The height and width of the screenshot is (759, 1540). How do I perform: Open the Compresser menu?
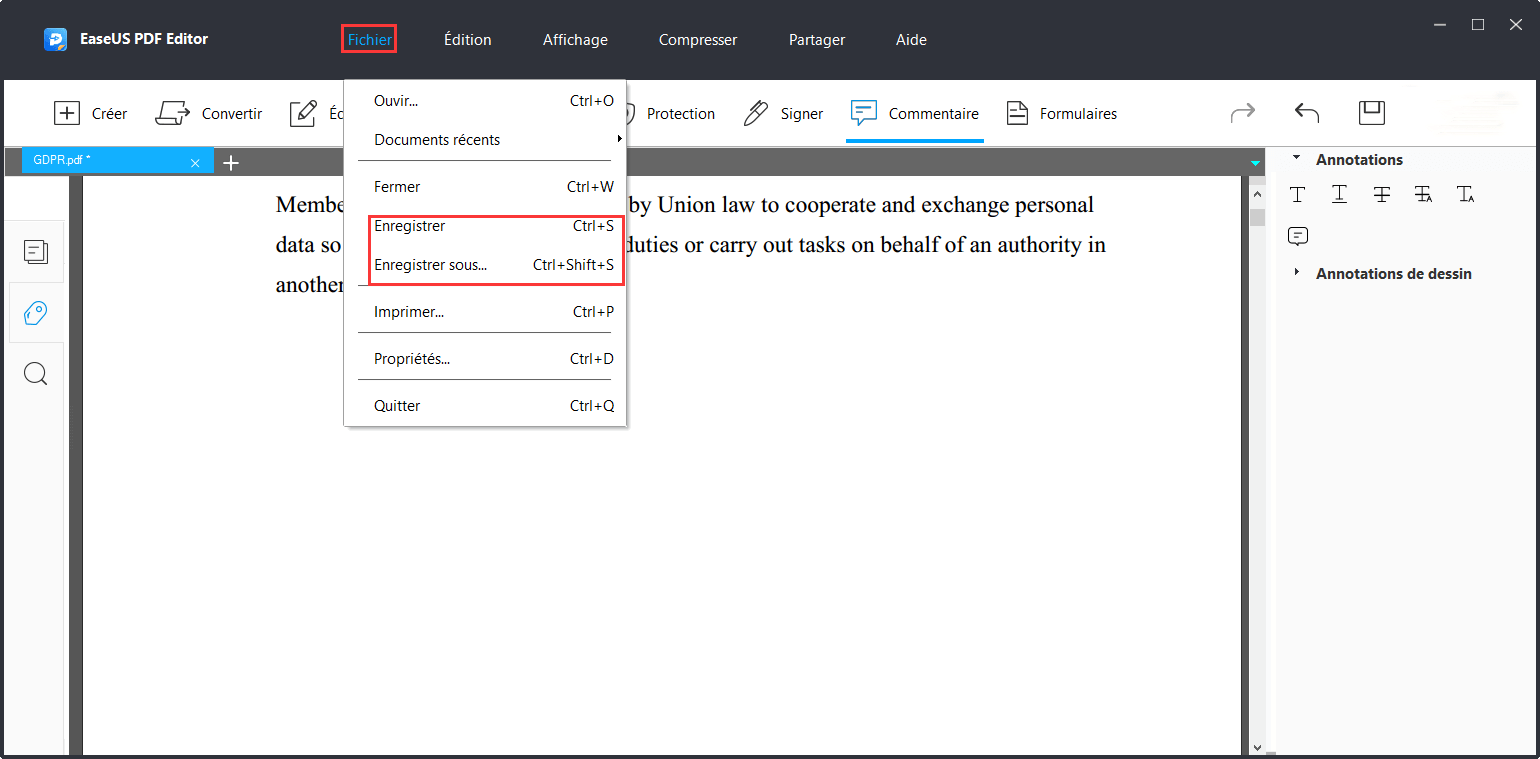coord(698,40)
